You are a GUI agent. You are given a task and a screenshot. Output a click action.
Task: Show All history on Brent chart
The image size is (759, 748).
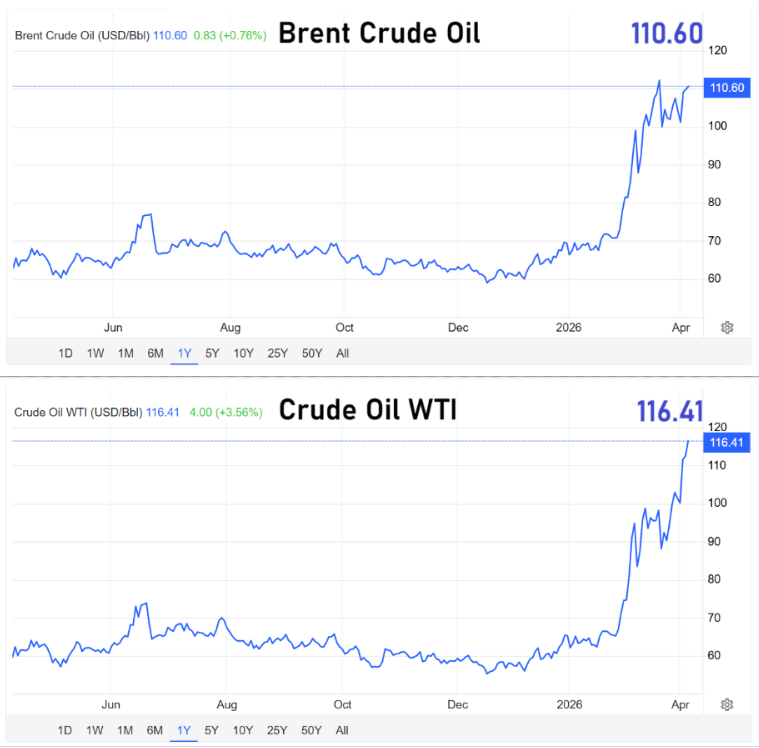click(x=343, y=353)
